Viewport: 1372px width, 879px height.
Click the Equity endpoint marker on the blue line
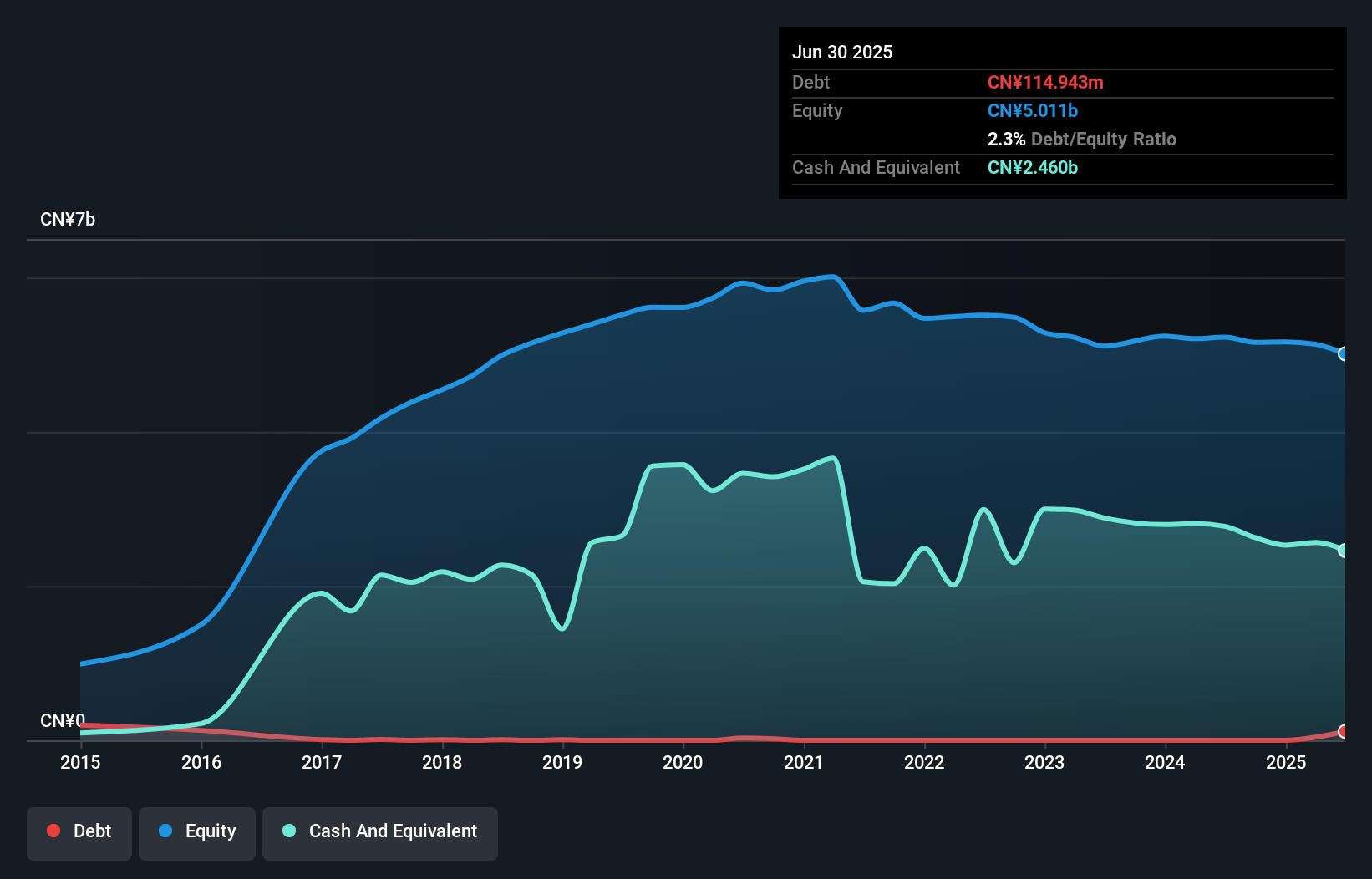coord(1343,353)
